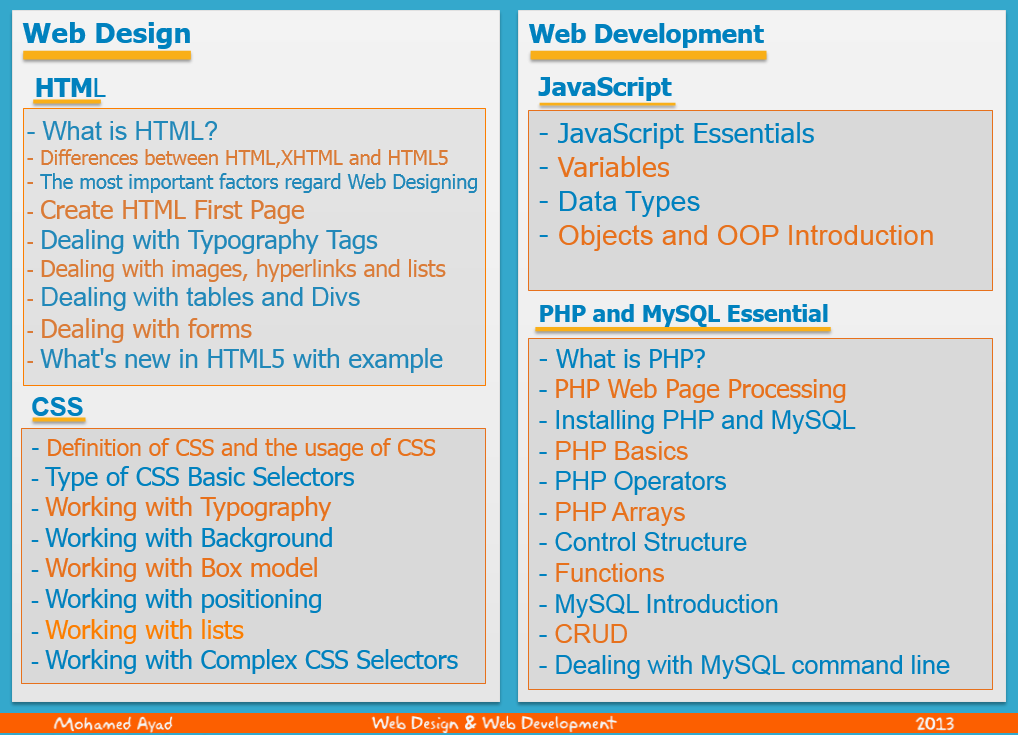Open the JavaScript section header
This screenshot has height=735, width=1018.
pyautogui.click(x=605, y=87)
